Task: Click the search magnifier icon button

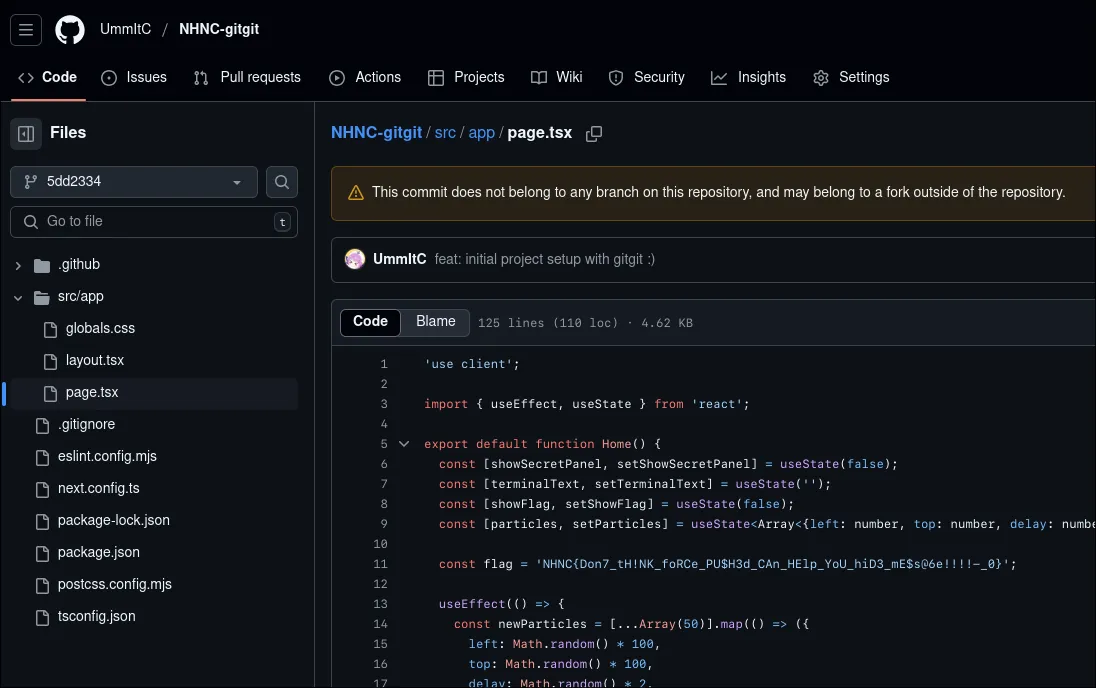Action: [282, 182]
